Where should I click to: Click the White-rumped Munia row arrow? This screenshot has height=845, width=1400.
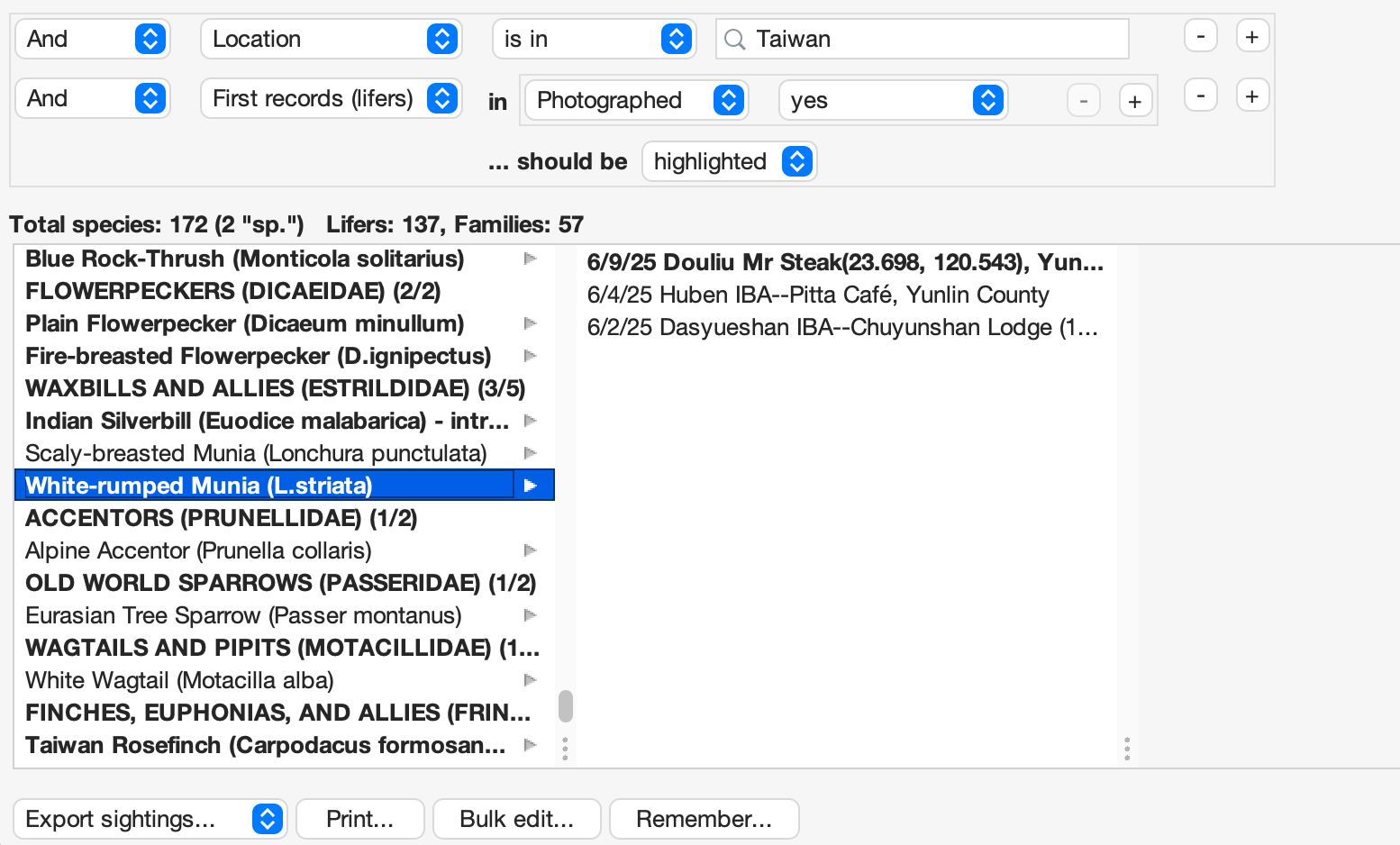(x=531, y=486)
